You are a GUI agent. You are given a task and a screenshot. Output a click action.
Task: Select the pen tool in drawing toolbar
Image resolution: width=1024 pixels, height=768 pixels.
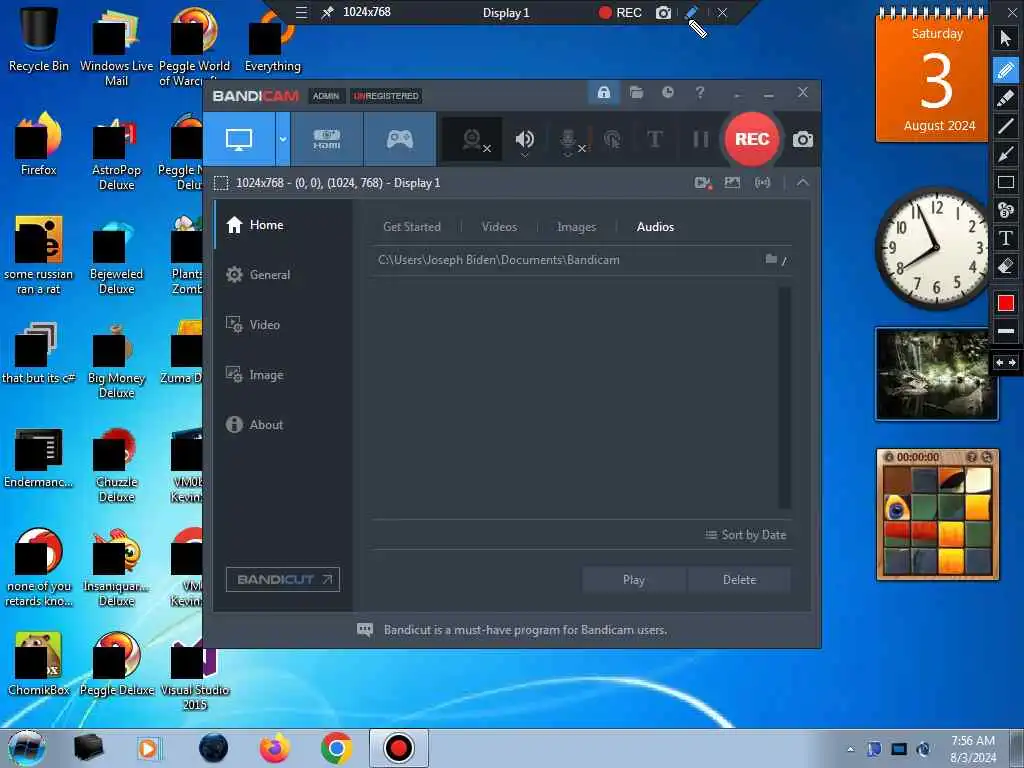point(1006,69)
